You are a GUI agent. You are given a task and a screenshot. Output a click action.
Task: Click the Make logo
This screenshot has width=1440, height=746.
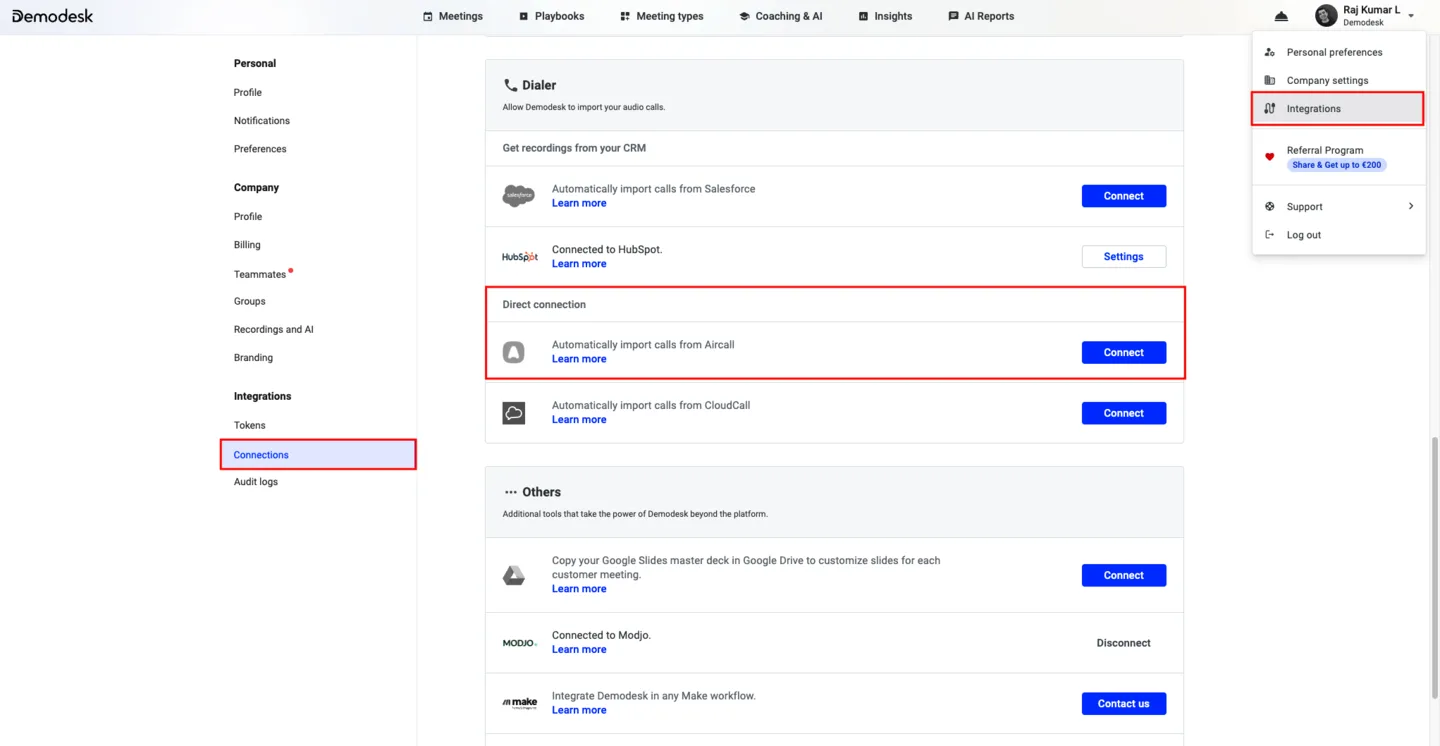click(x=520, y=703)
